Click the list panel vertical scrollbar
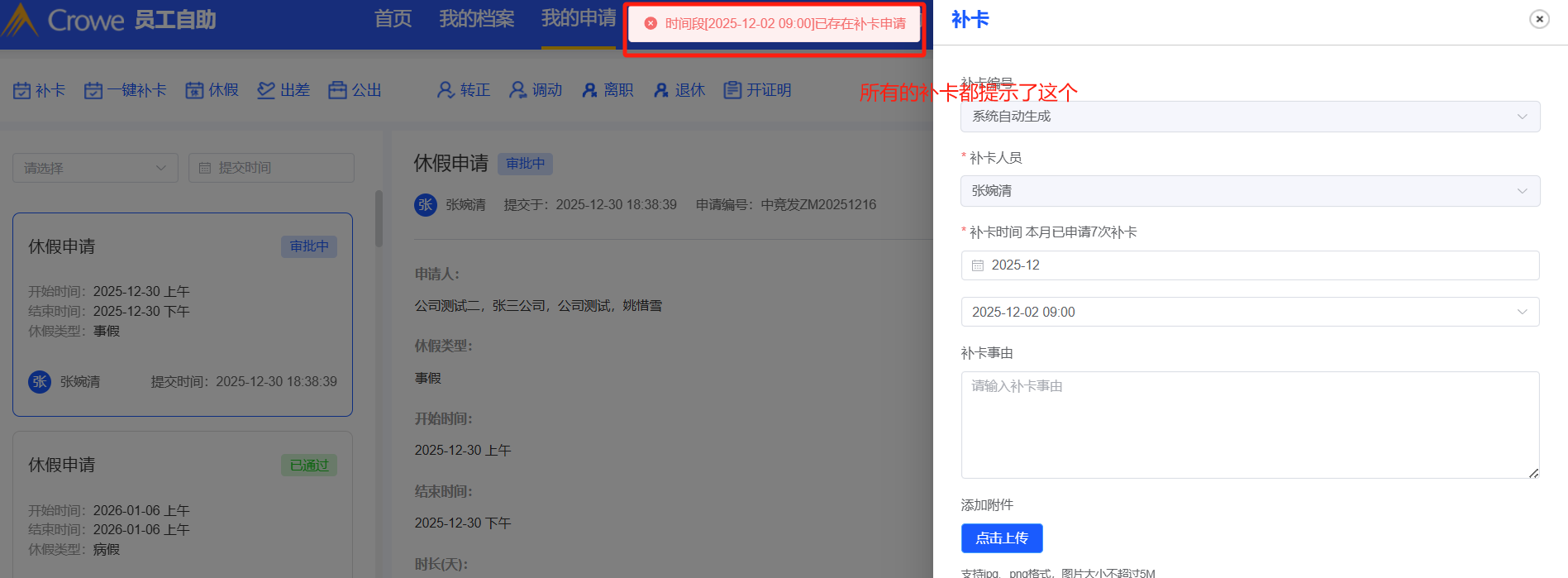 pos(379,219)
